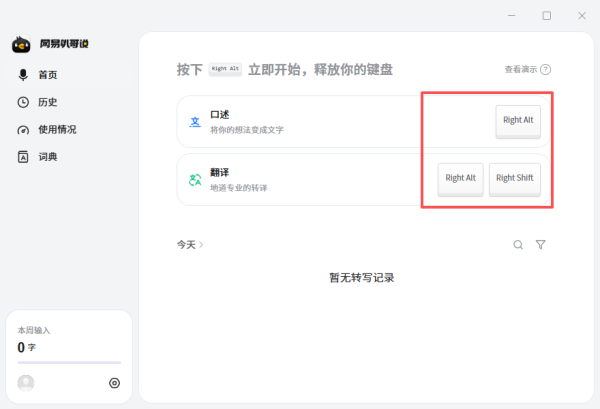Click the NetEase app logo icon

21,44
